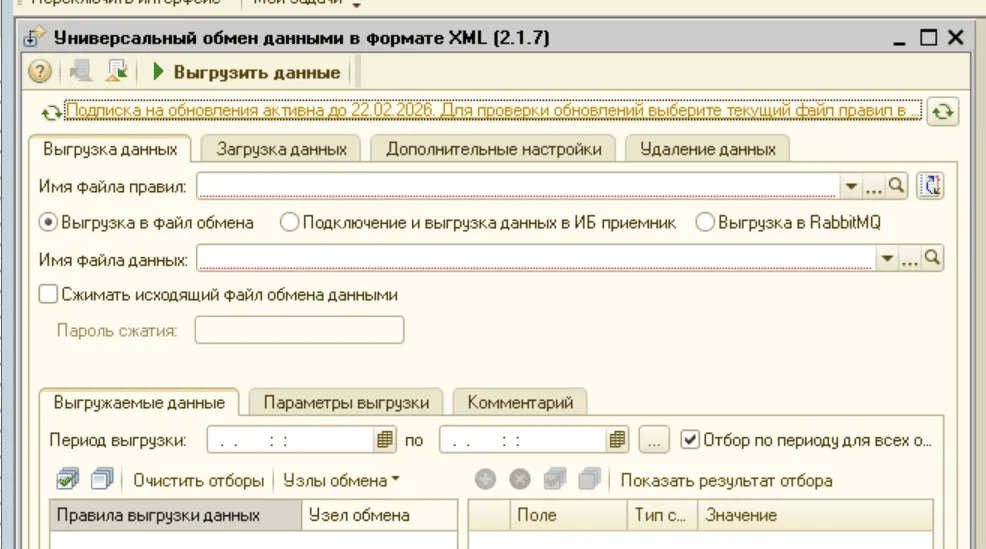The image size is (986, 549).
Task: Choose "Выгрузка в RabbitMQ" radio option
Action: (x=704, y=222)
